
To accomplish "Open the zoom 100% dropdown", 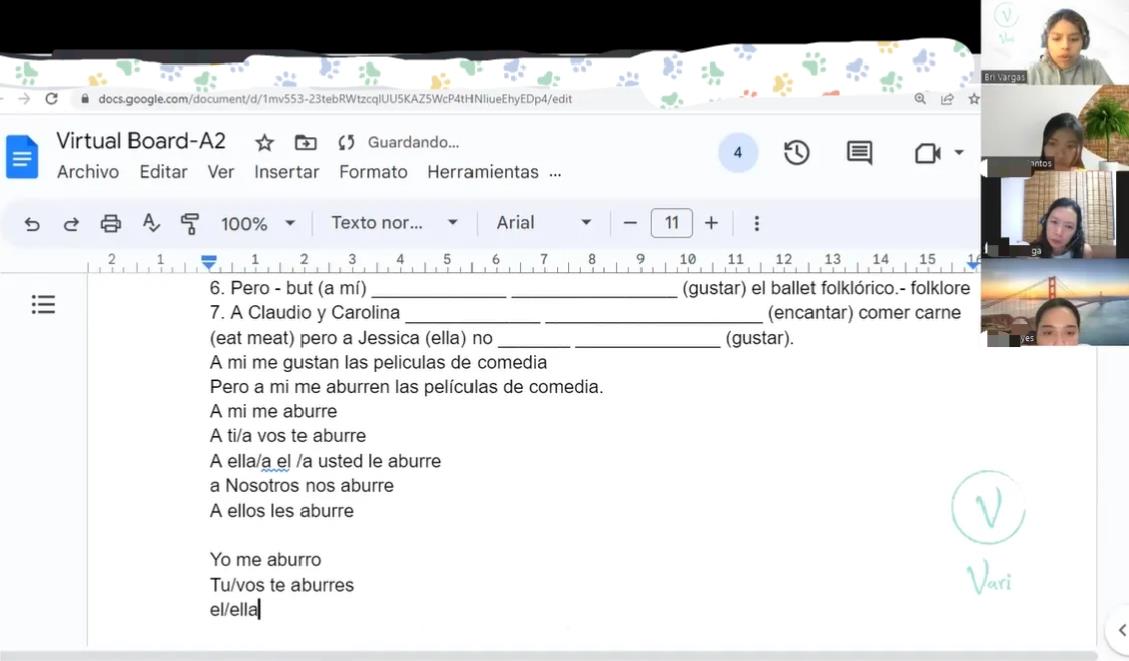I will pos(258,224).
